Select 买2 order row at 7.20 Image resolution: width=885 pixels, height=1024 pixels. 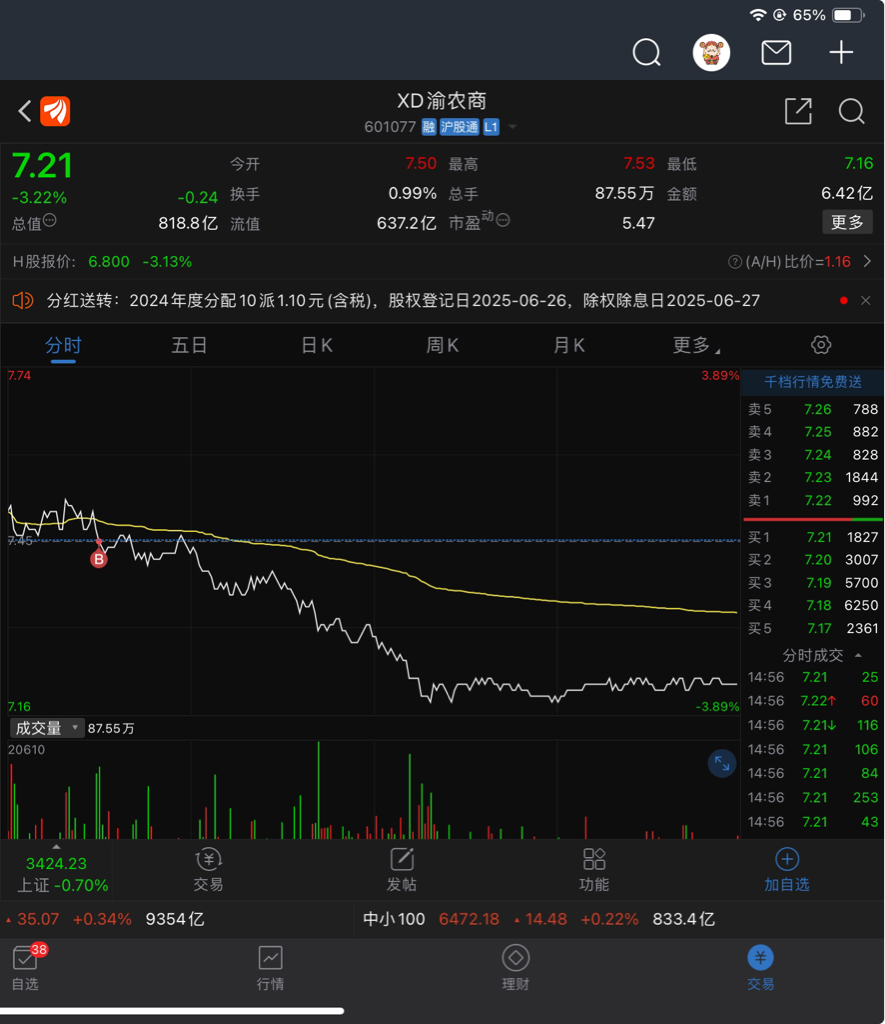813,560
